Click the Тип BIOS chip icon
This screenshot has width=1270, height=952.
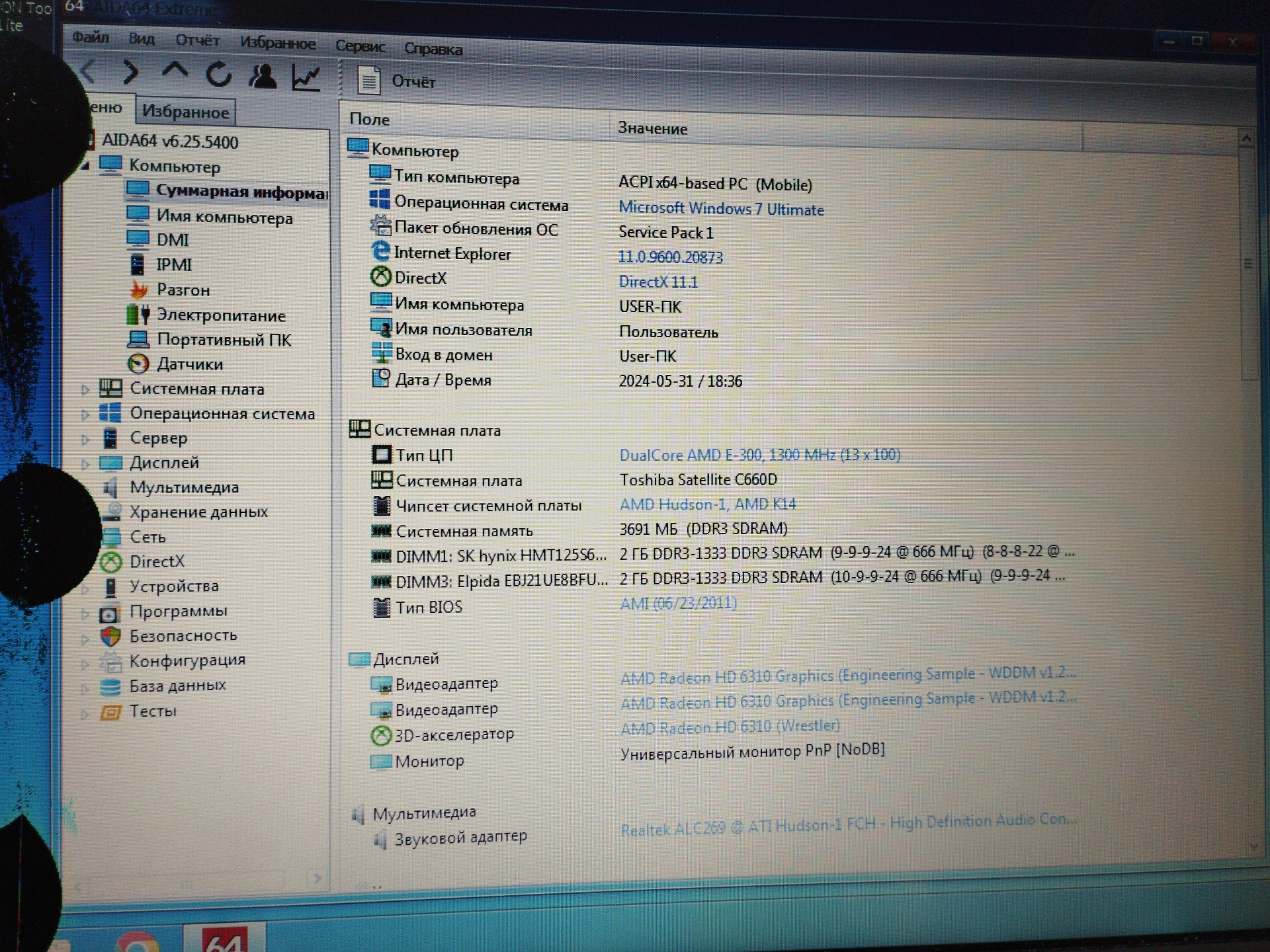click(x=381, y=608)
